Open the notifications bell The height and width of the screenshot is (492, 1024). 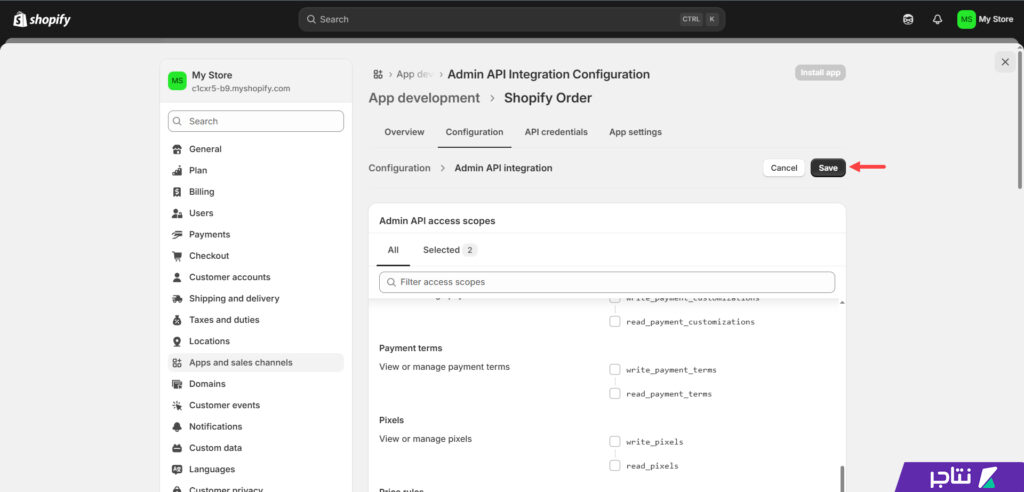[937, 20]
